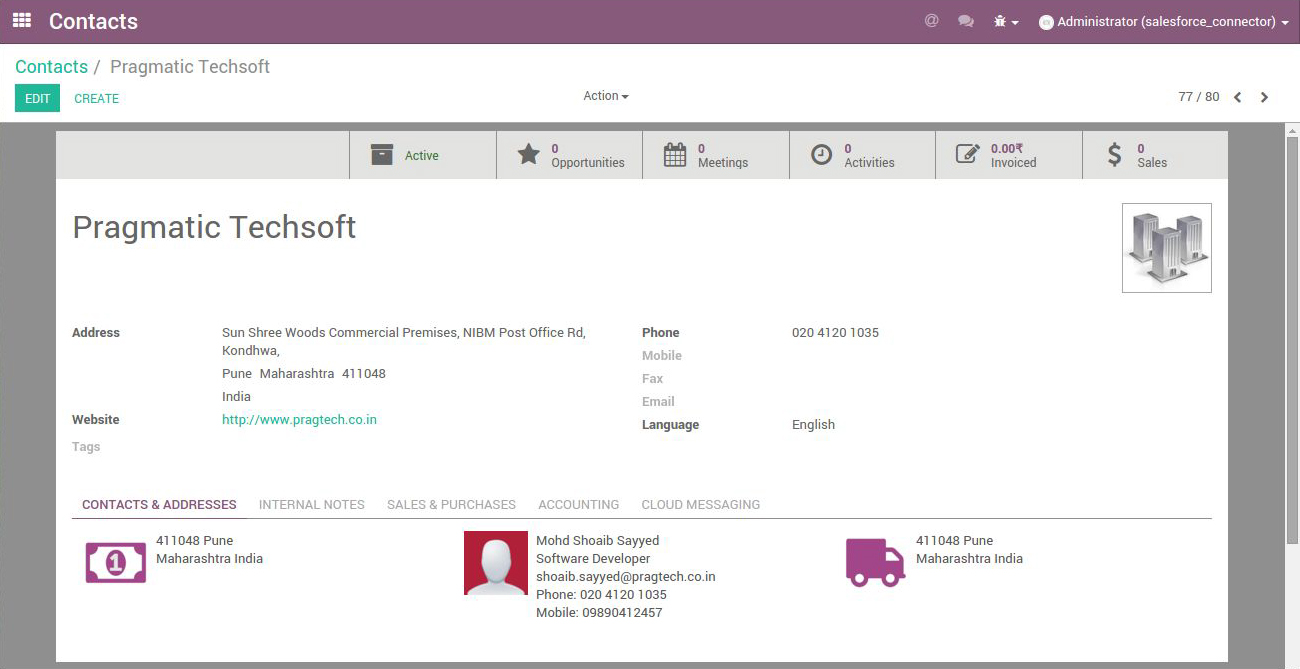Click the Software Developer job title
The height and width of the screenshot is (669, 1300).
coord(593,559)
